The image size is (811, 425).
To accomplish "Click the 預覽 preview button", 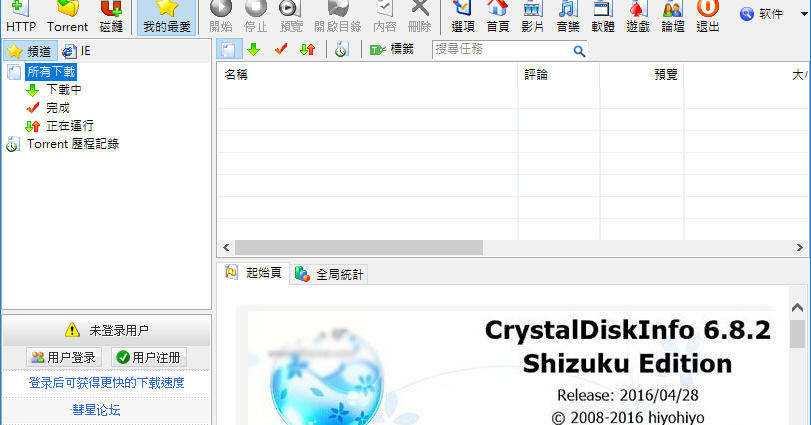I will click(291, 17).
